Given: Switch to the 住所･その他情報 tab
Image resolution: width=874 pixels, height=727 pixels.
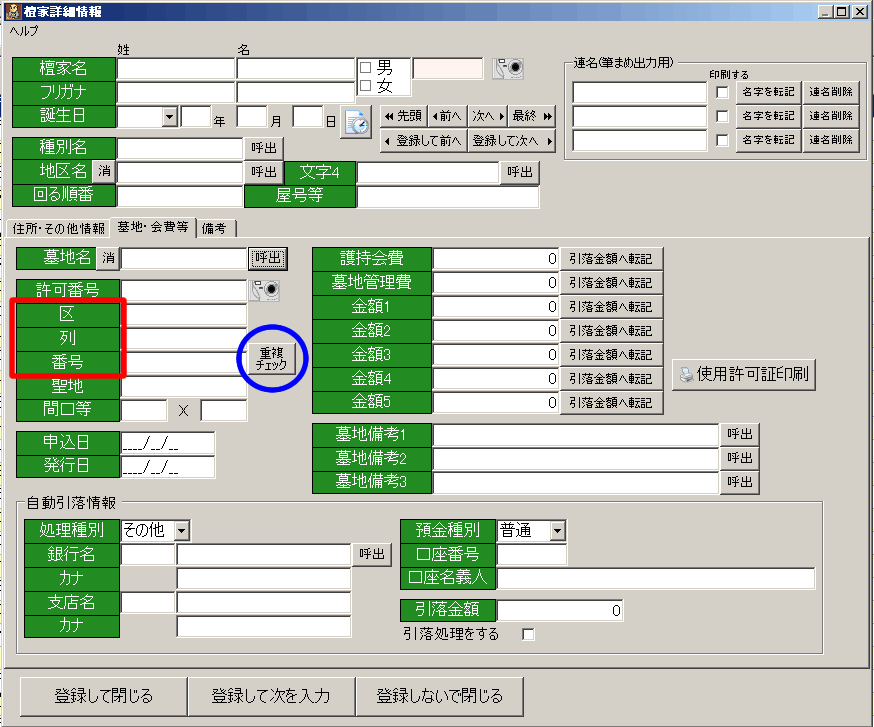Looking at the screenshot, I should pyautogui.click(x=58, y=229).
